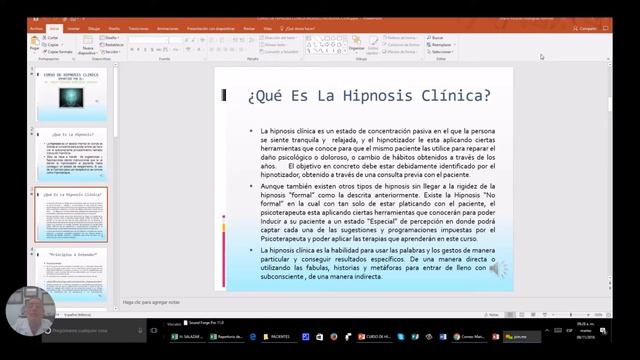Image resolution: width=640 pixels, height=360 pixels.
Task: Switch to reading view icon
Action: click(x=533, y=315)
